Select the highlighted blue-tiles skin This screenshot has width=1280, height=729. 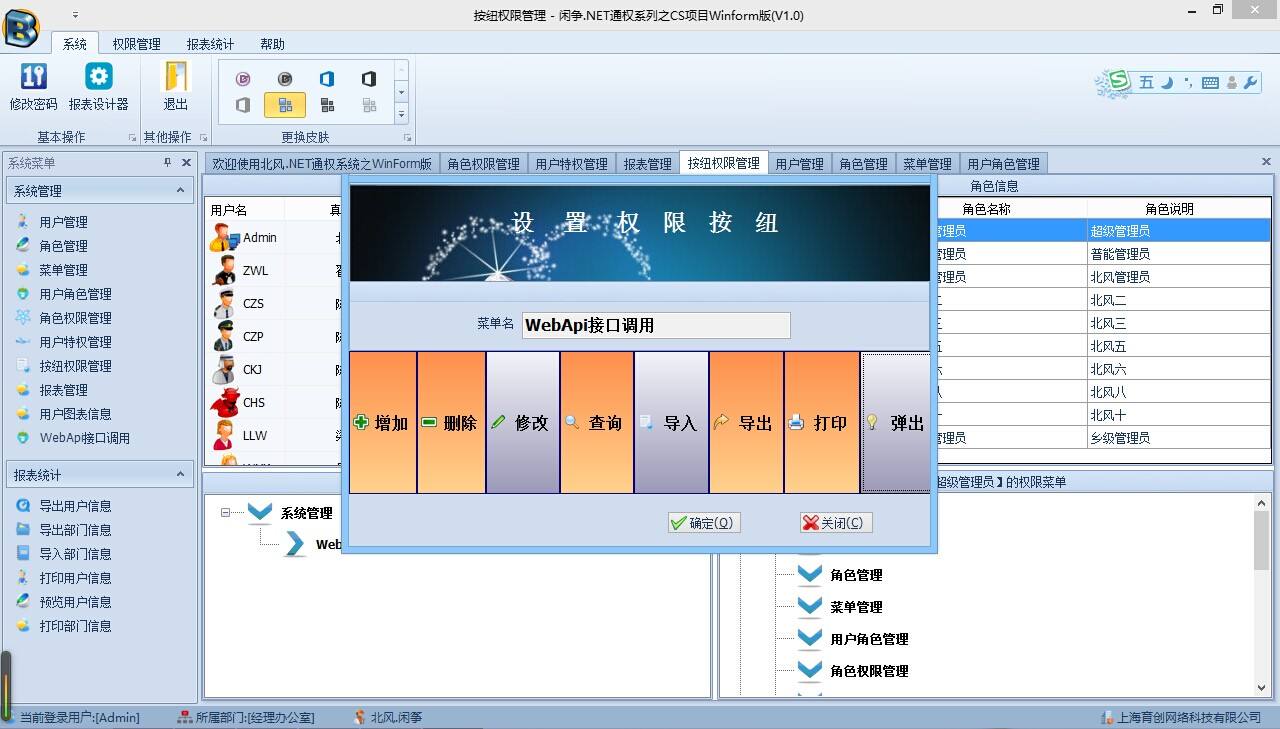(x=285, y=104)
